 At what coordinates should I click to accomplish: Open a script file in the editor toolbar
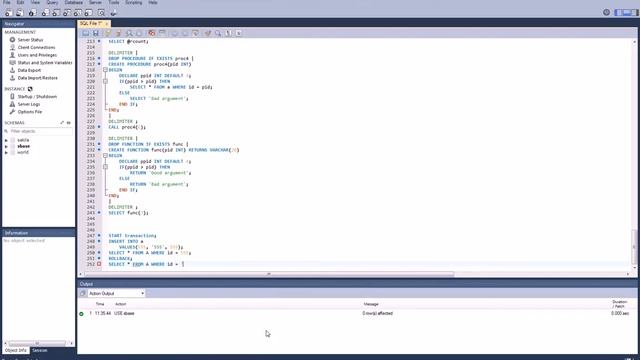pos(86,33)
